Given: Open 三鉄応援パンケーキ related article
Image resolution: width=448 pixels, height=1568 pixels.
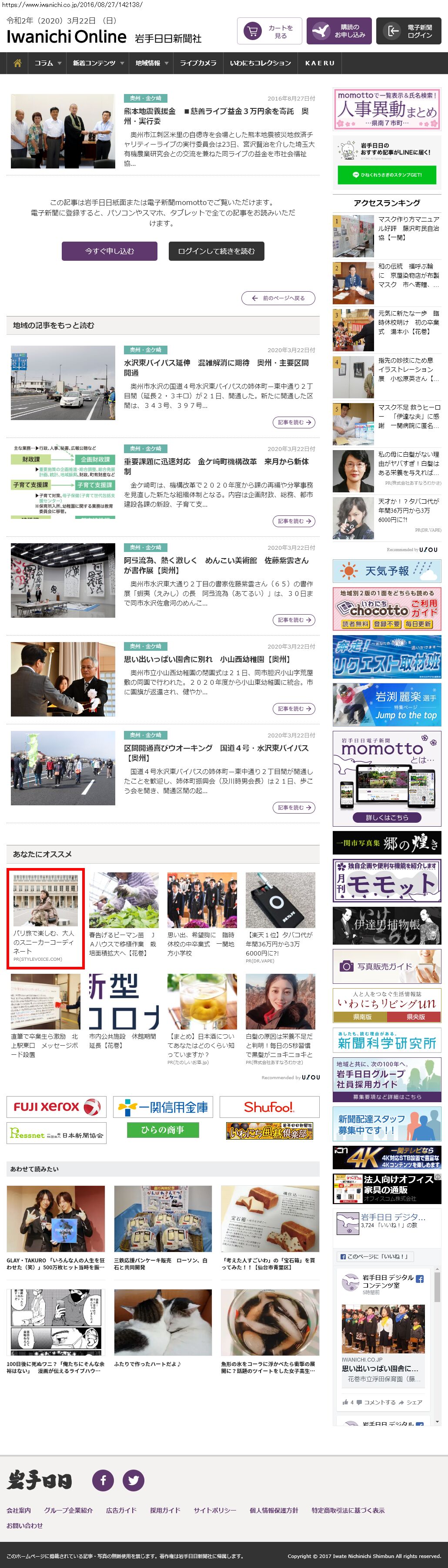Looking at the screenshot, I should [x=163, y=1228].
